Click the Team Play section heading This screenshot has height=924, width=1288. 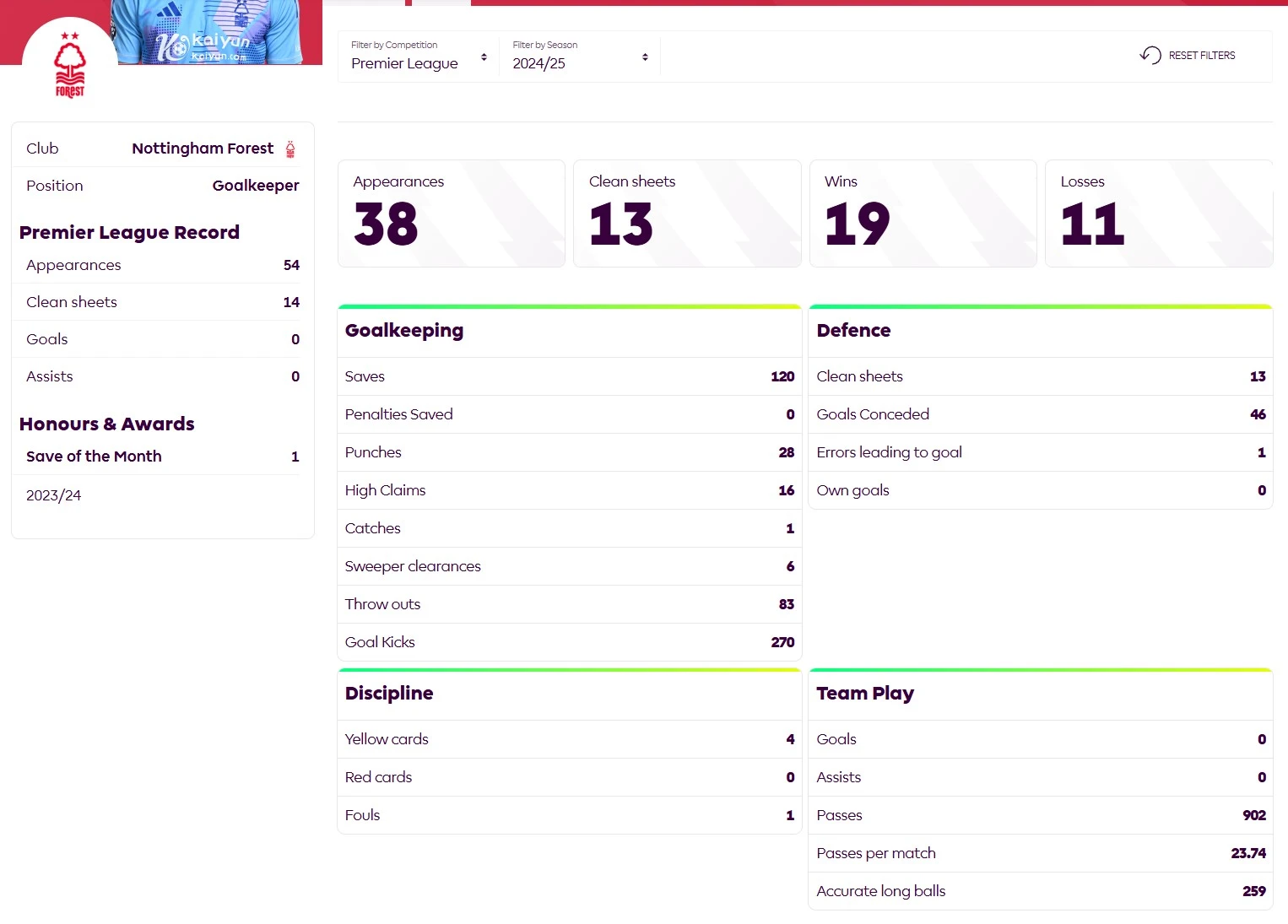(865, 694)
